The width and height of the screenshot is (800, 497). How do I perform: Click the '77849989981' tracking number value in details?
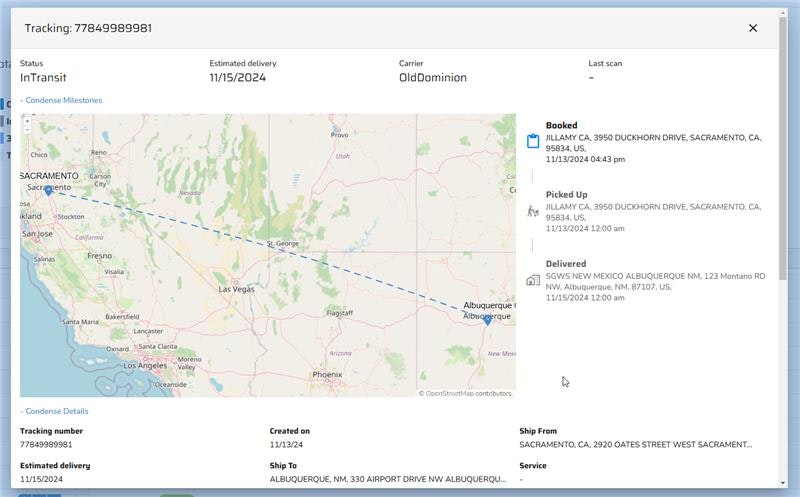tap(46, 444)
